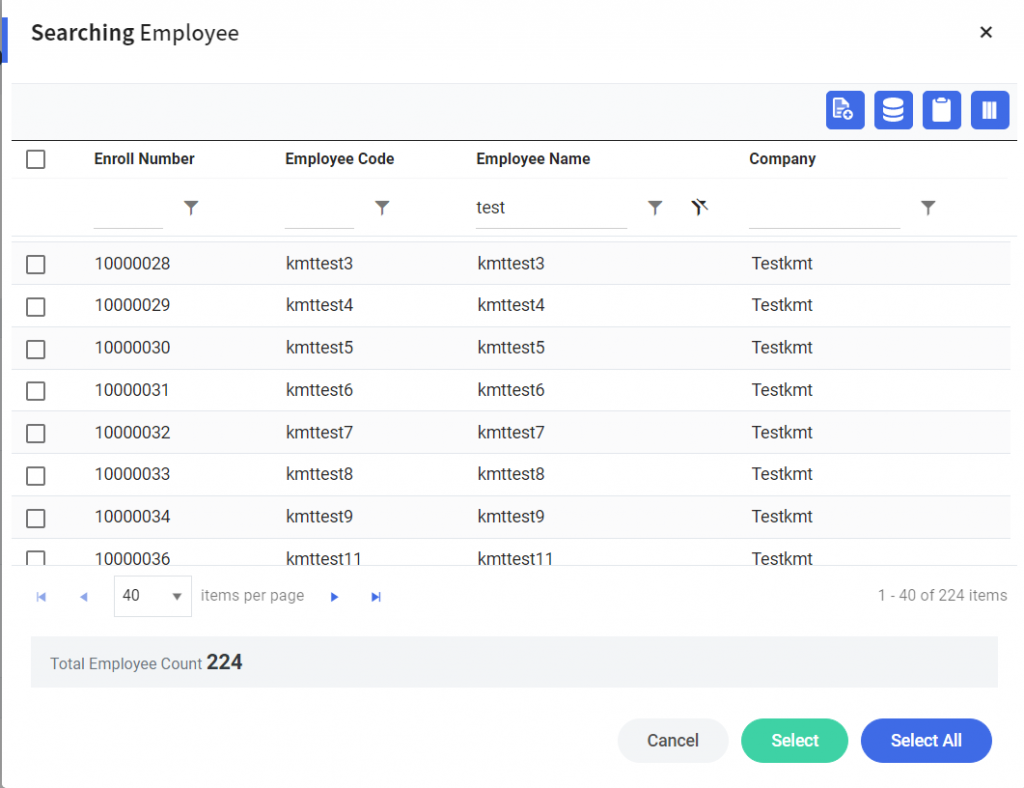Click the Select All button

pos(925,741)
